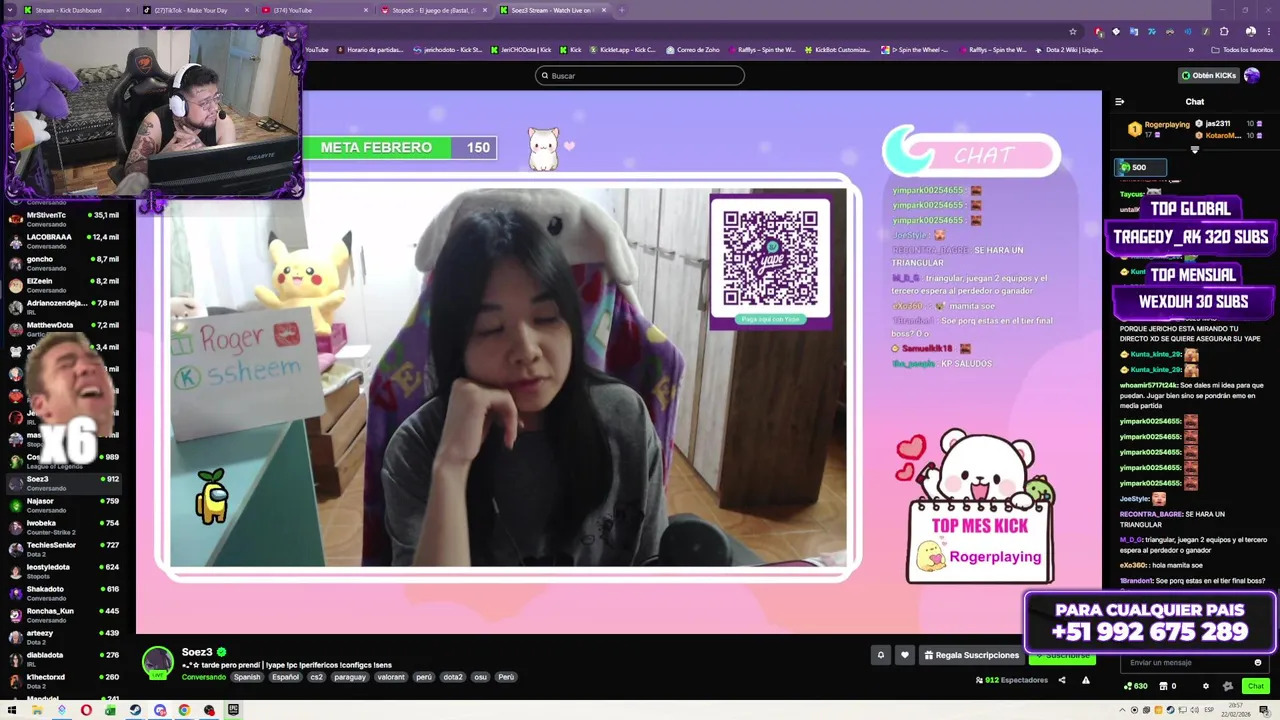Screen dimensions: 1280x720
Task: Launch Opera from the taskbar
Action: 86,710
